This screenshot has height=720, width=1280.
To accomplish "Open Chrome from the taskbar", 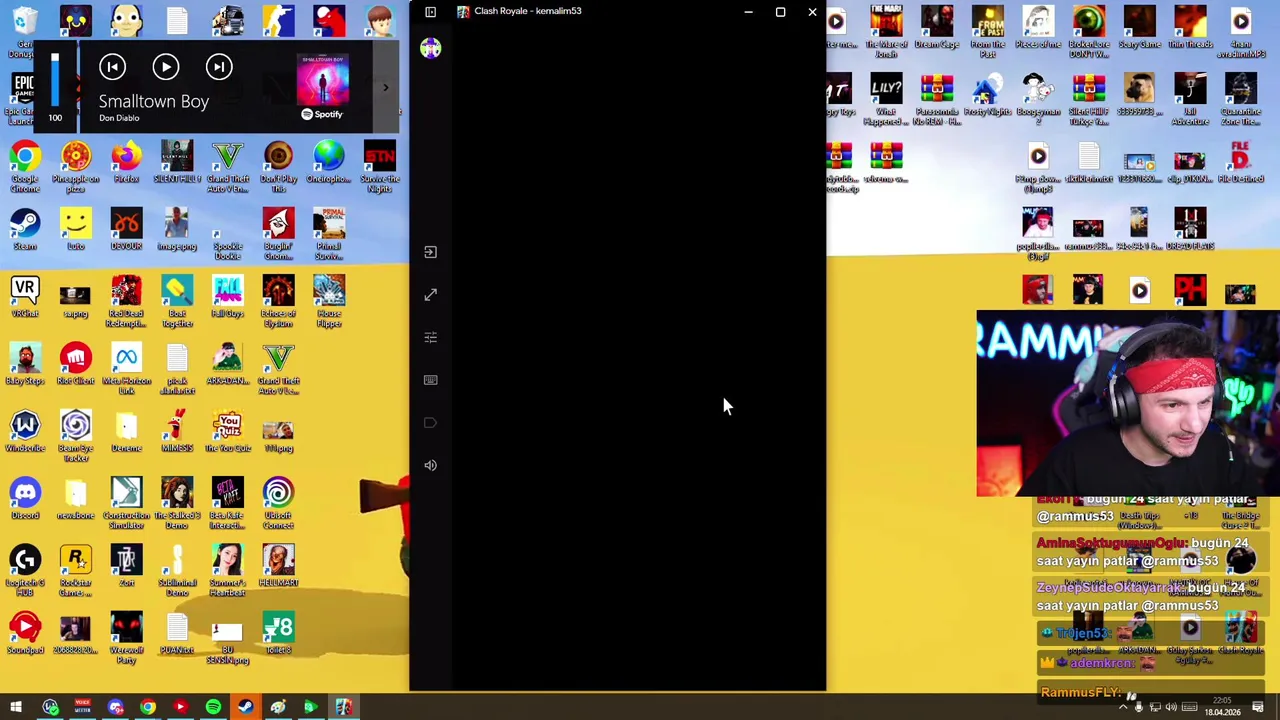I will (x=148, y=707).
